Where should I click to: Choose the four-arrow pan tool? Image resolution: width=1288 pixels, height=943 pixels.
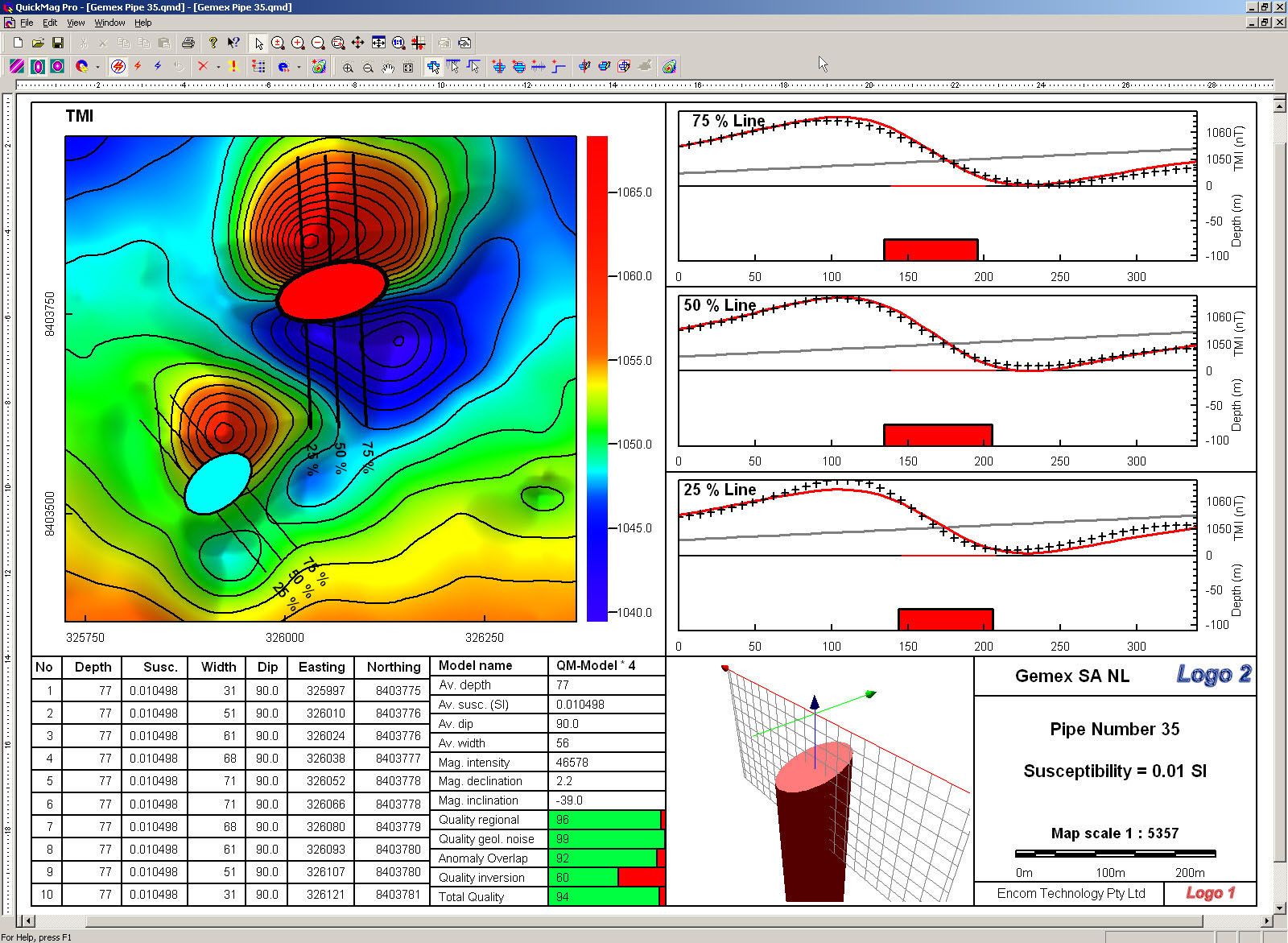pyautogui.click(x=357, y=43)
